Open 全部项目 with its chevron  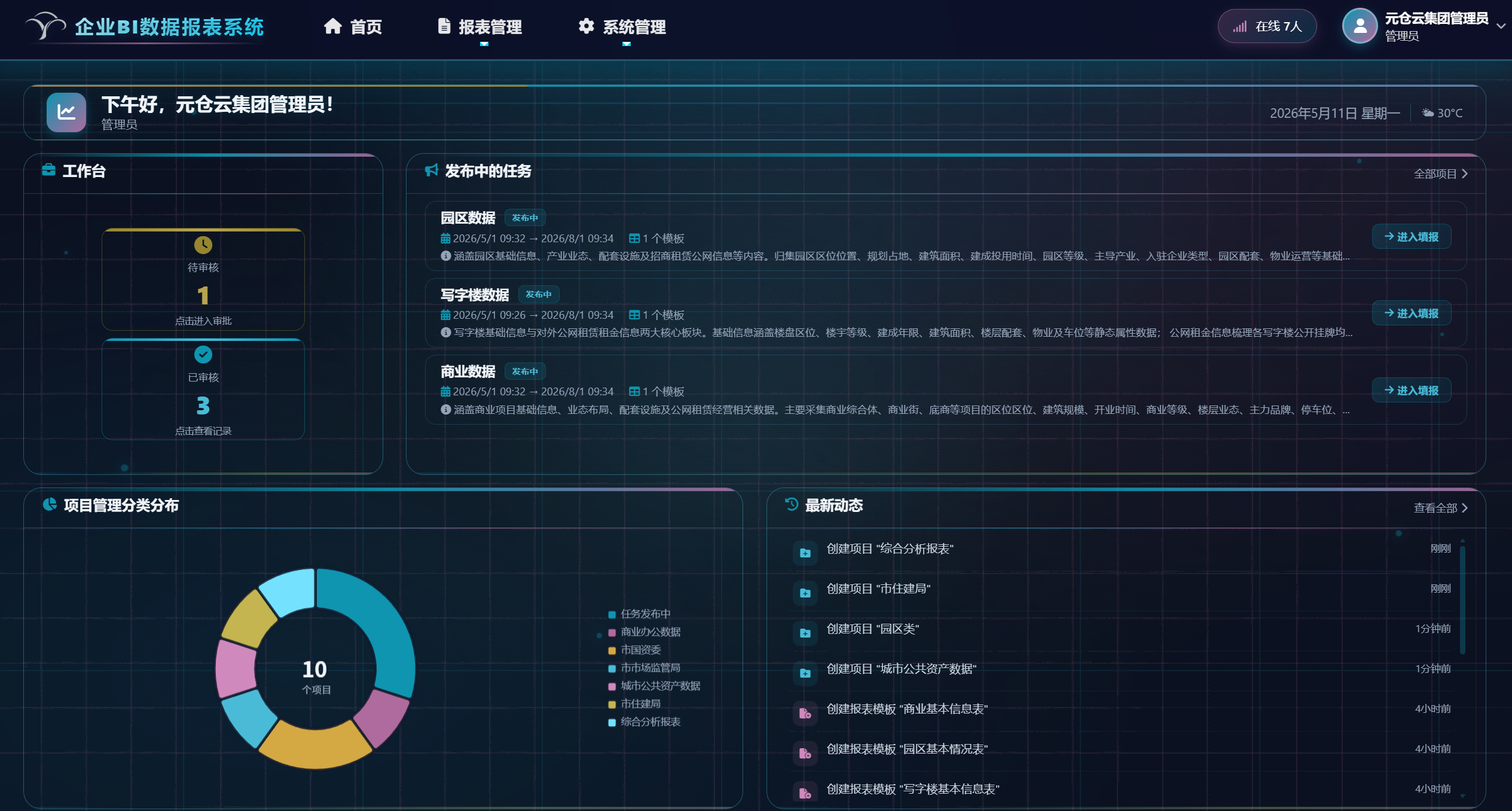click(x=1441, y=173)
